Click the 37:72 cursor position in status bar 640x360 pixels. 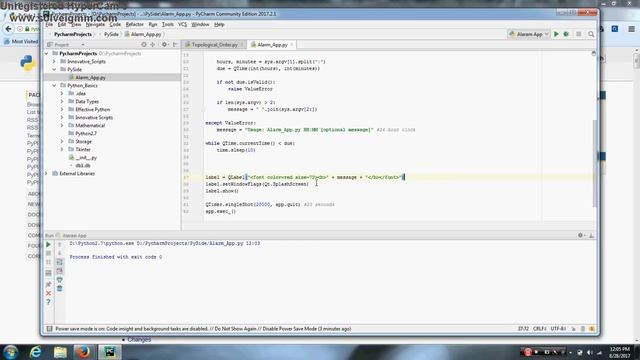pos(523,329)
